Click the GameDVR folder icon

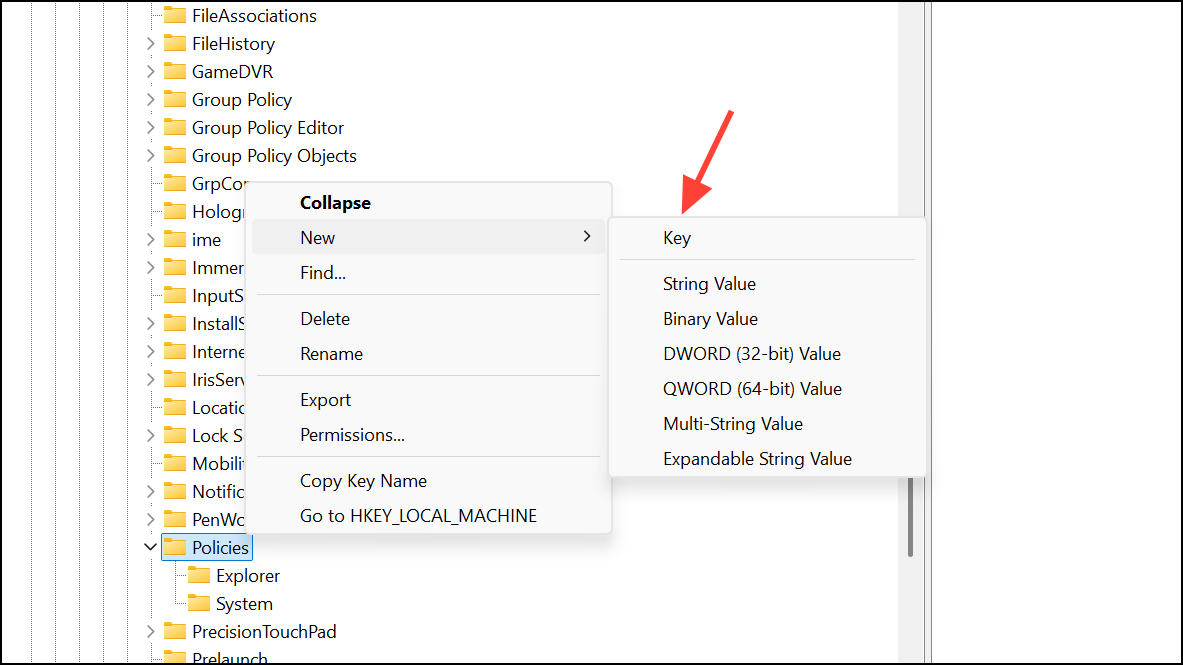[x=175, y=71]
